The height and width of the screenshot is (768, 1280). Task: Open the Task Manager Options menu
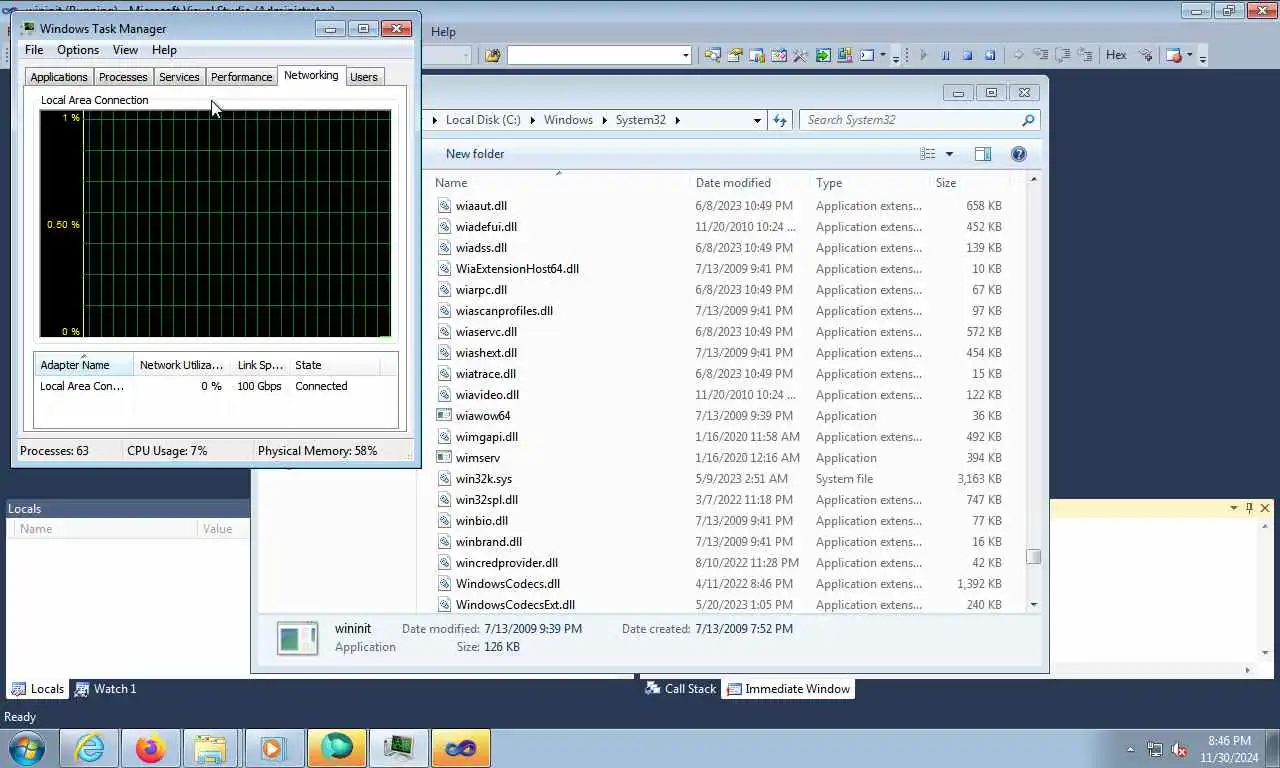(78, 50)
